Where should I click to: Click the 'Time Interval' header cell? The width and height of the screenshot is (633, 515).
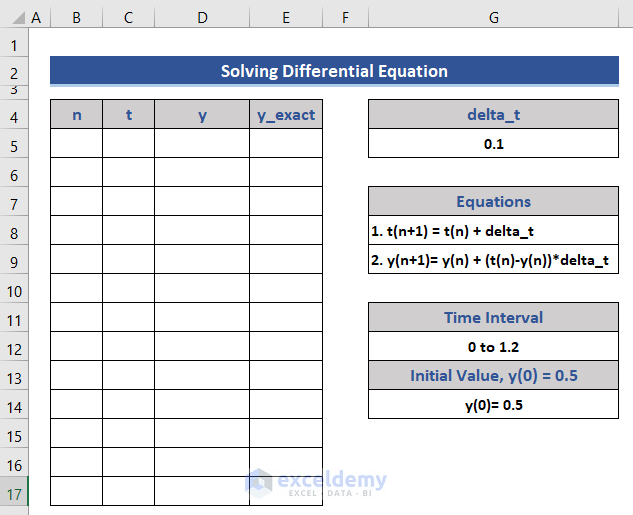pos(494,318)
